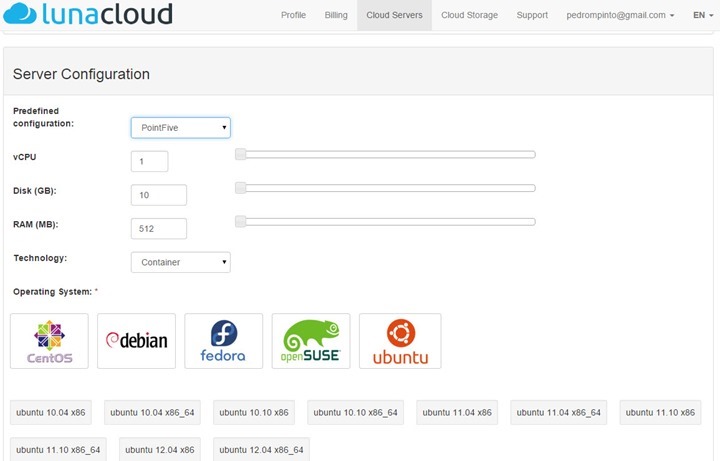Image resolution: width=720 pixels, height=461 pixels.
Task: Click the Predefined configuration label
Action: 43,117
